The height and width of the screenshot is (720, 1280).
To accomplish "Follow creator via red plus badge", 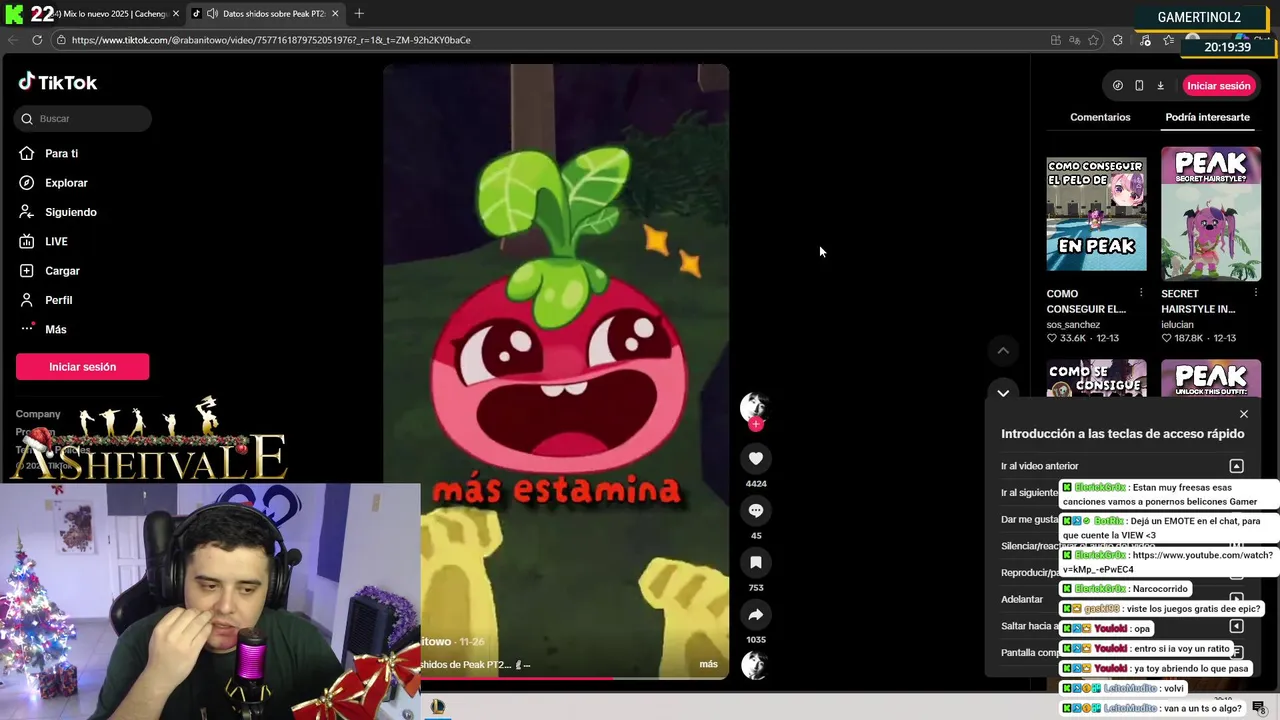I will coord(756,424).
